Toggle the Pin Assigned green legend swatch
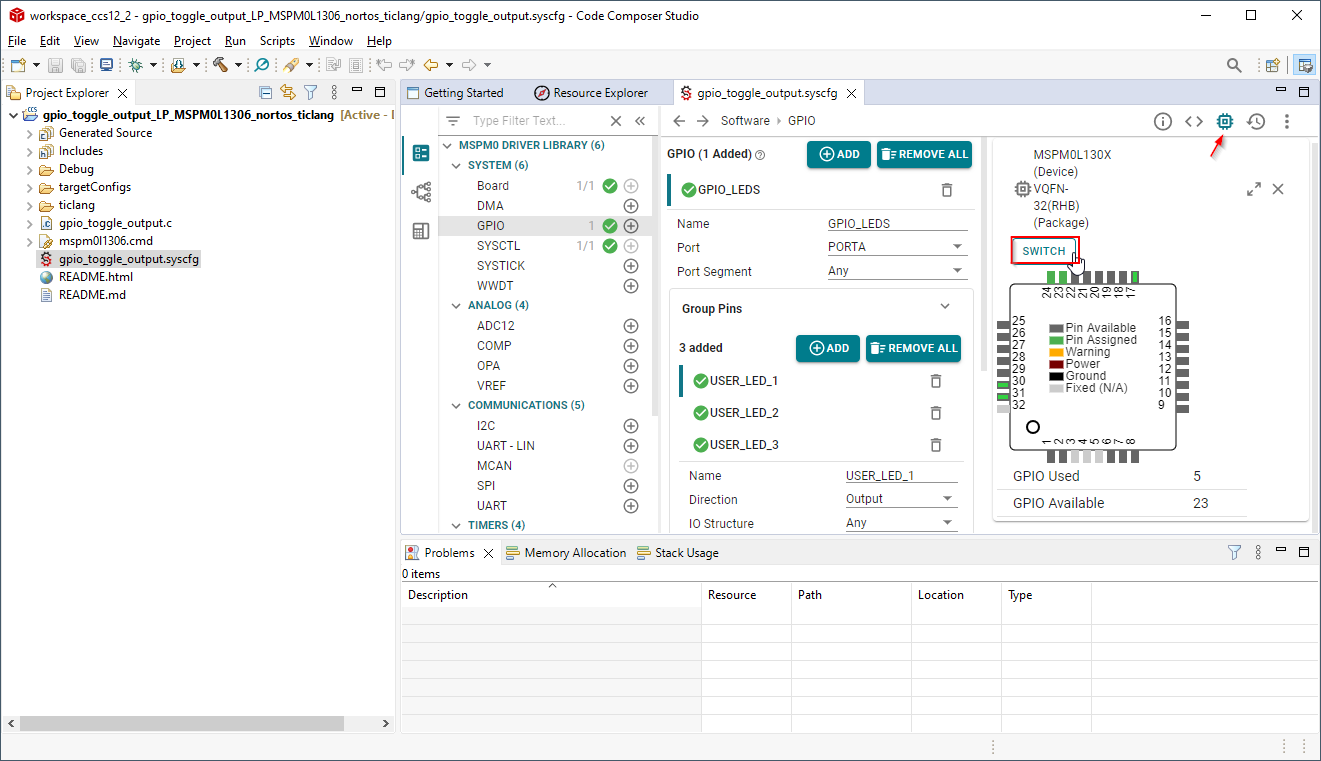The height and width of the screenshot is (761, 1321). point(1056,340)
